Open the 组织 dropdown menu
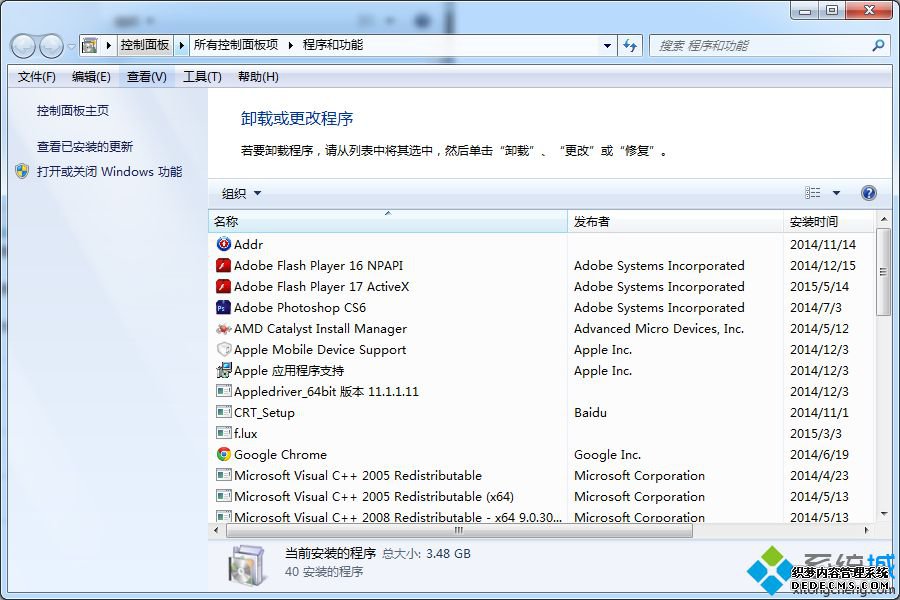Image resolution: width=900 pixels, height=600 pixels. pos(241,193)
